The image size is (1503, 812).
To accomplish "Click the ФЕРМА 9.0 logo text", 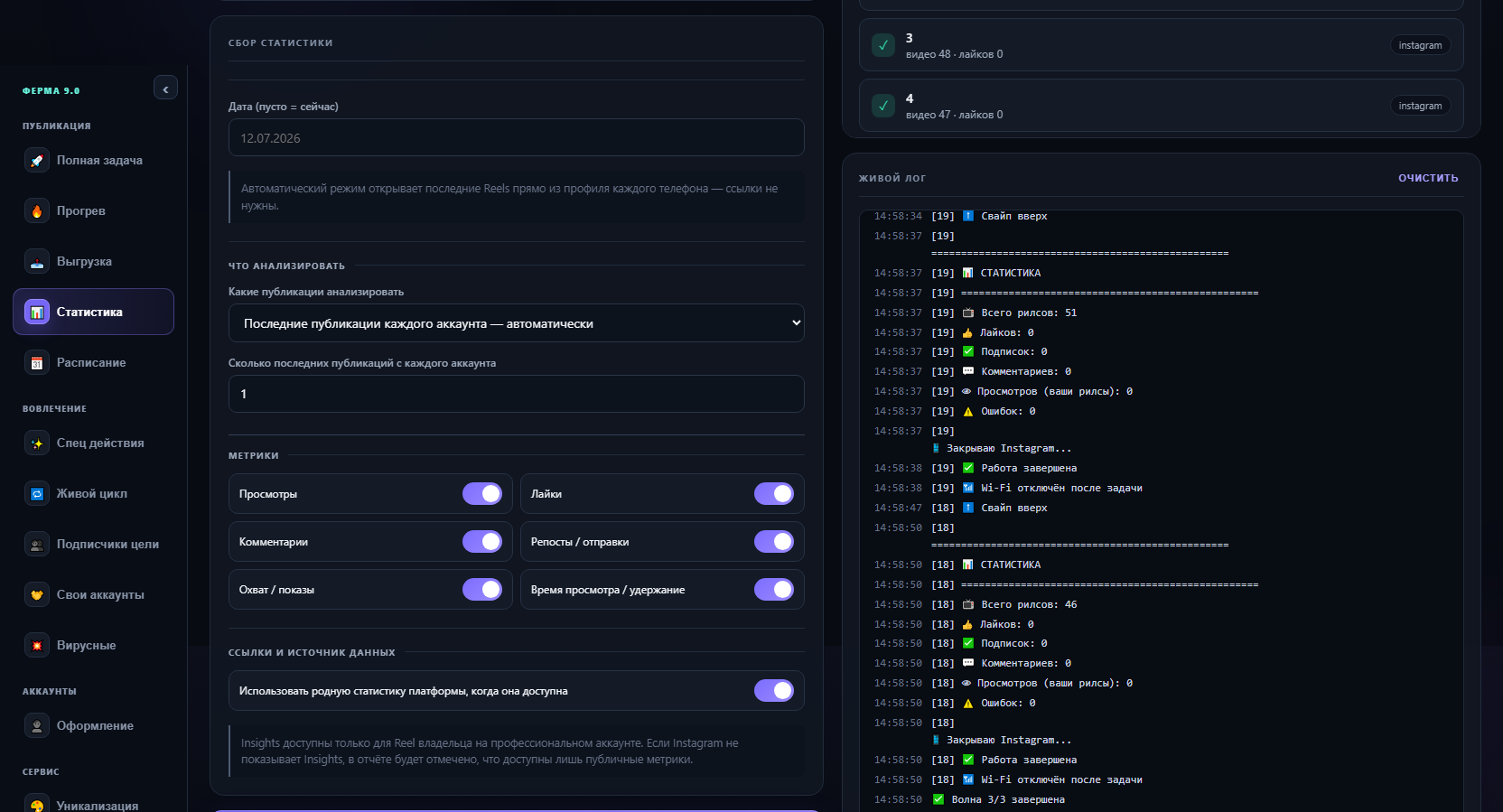I will click(x=51, y=91).
